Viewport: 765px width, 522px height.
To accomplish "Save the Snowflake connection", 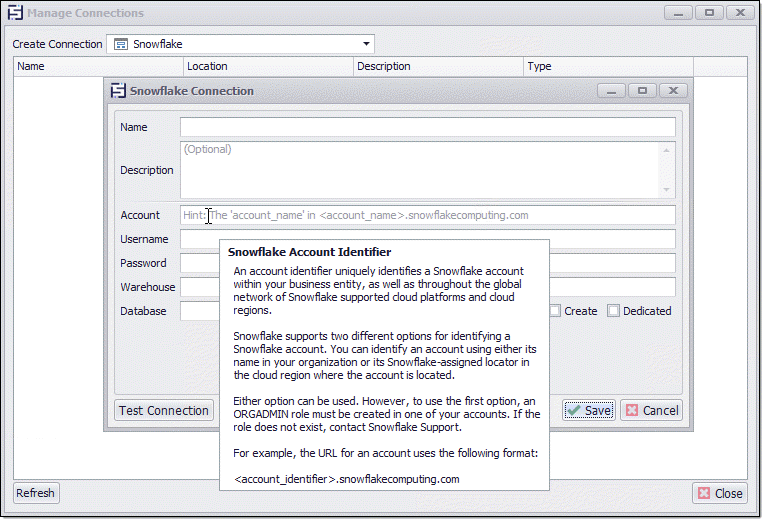I will click(588, 410).
